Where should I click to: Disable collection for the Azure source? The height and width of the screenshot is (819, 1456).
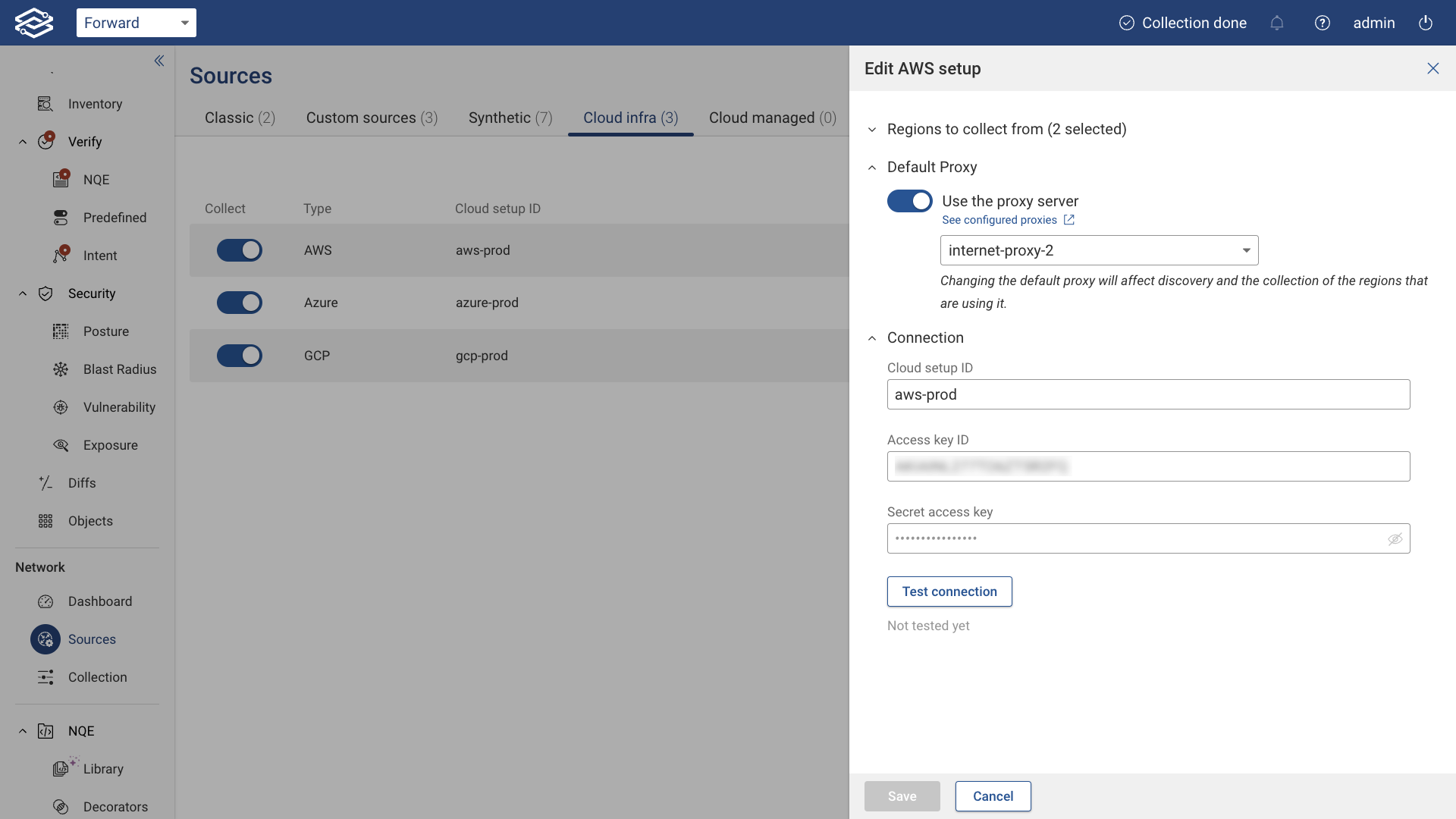(x=240, y=303)
